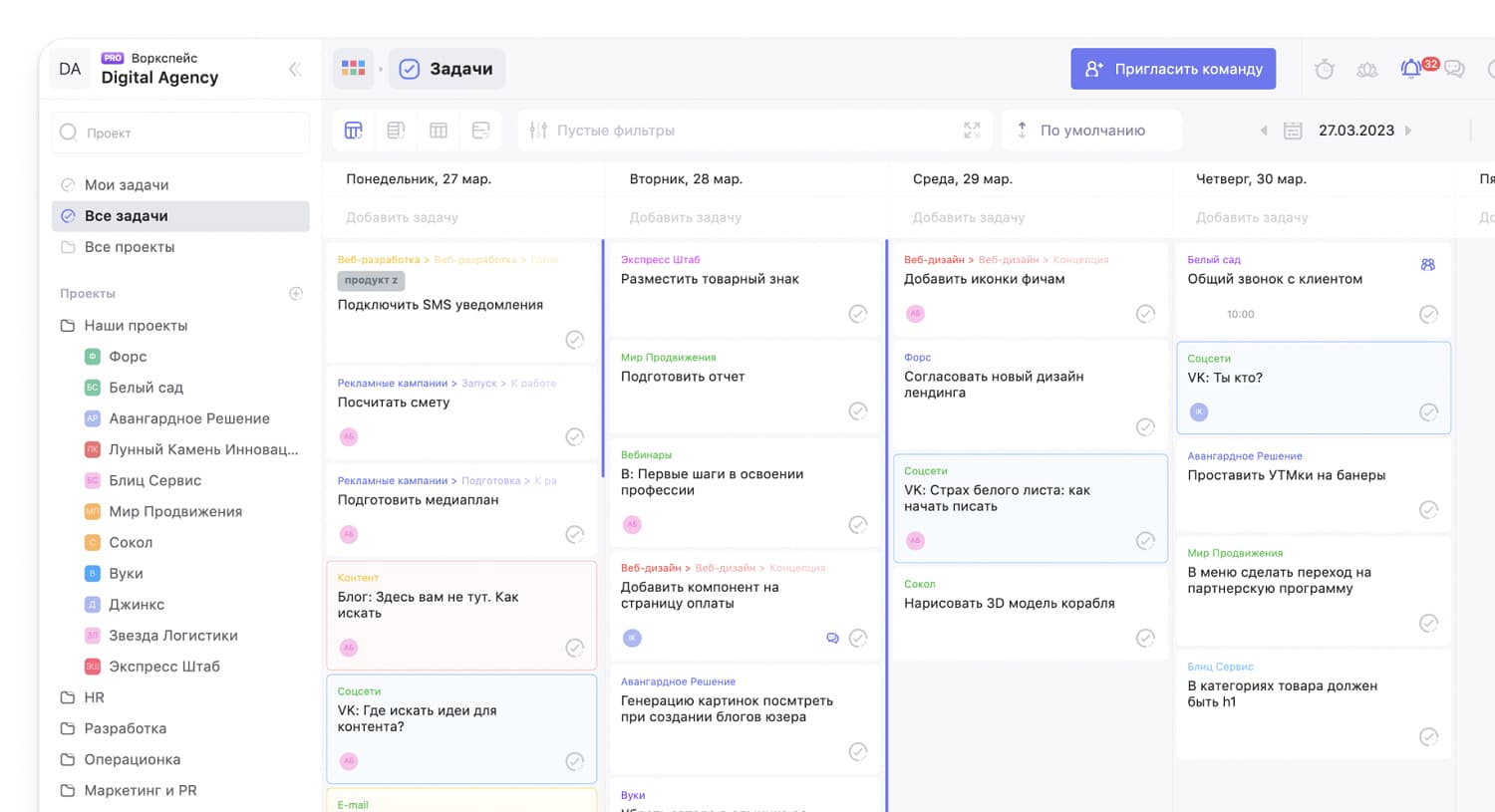This screenshot has height=812, width=1495.
Task: Expand filters with fullscreen arrows icon
Action: pyautogui.click(x=972, y=131)
